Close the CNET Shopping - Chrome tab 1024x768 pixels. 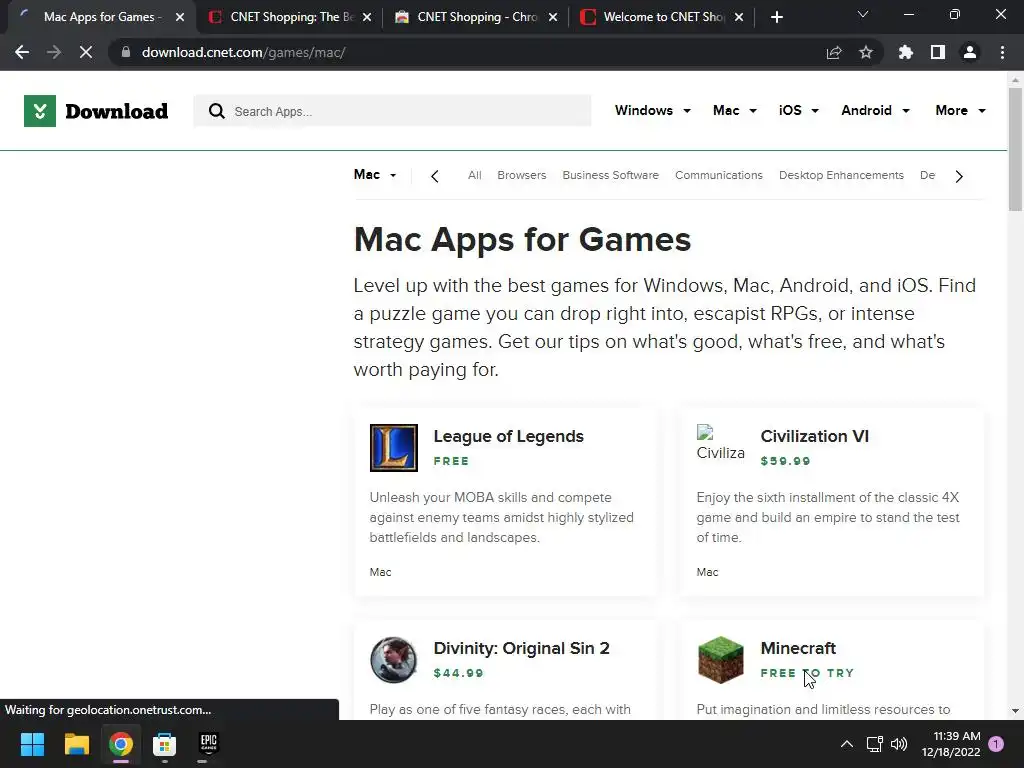coord(553,17)
